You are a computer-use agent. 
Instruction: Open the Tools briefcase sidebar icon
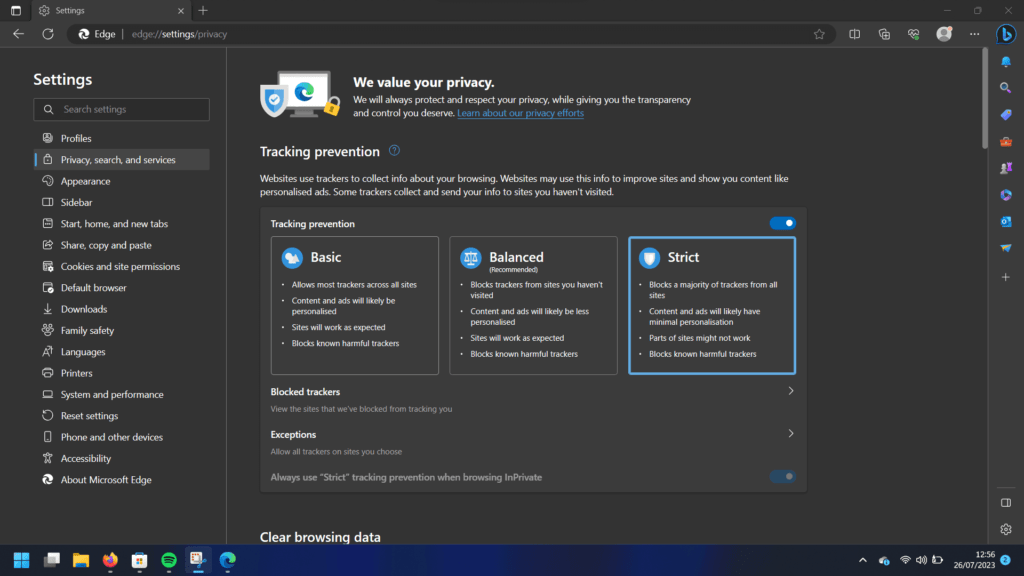point(1006,142)
